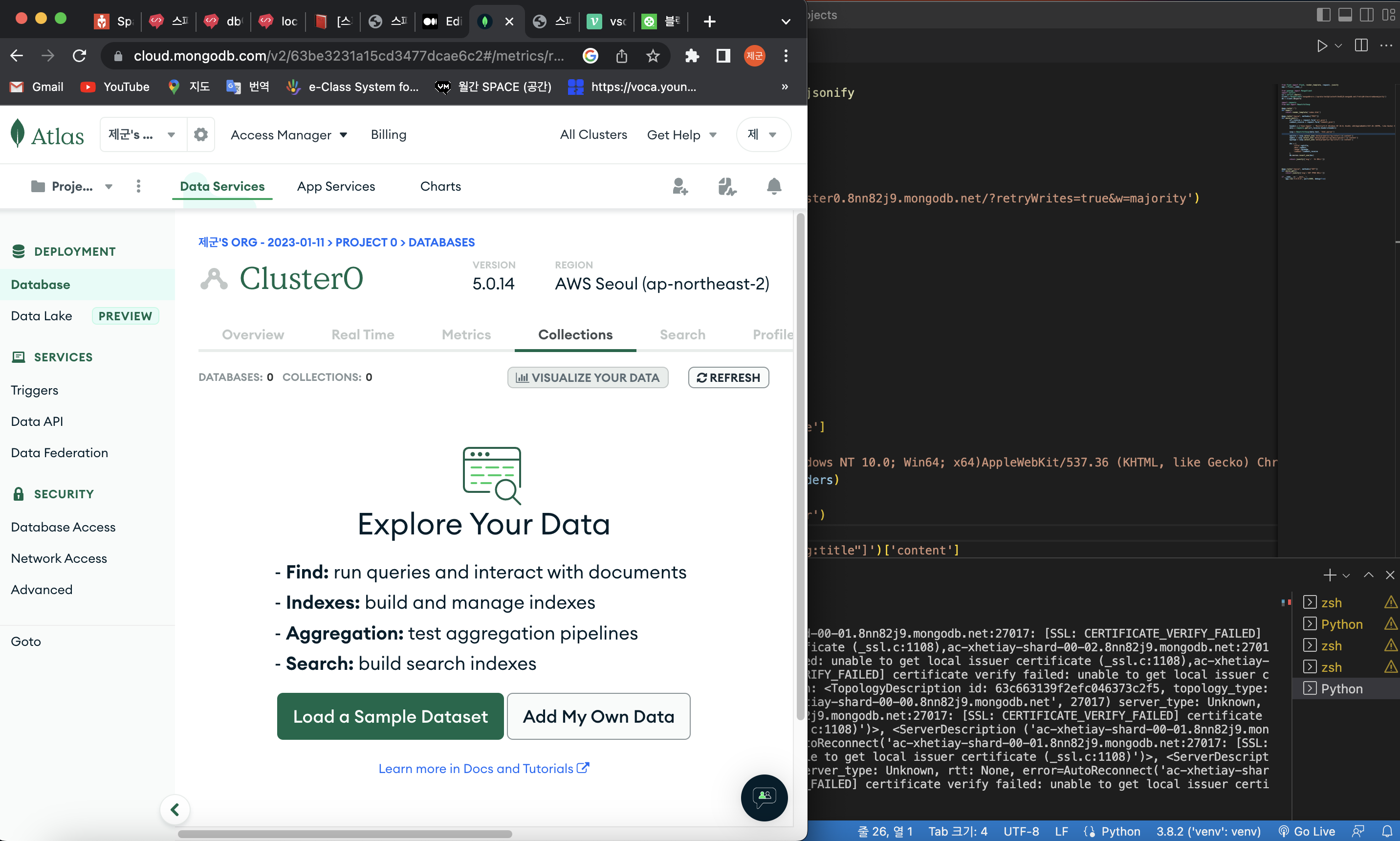1400x841 pixels.
Task: Click Add My Own Data button
Action: tap(598, 716)
